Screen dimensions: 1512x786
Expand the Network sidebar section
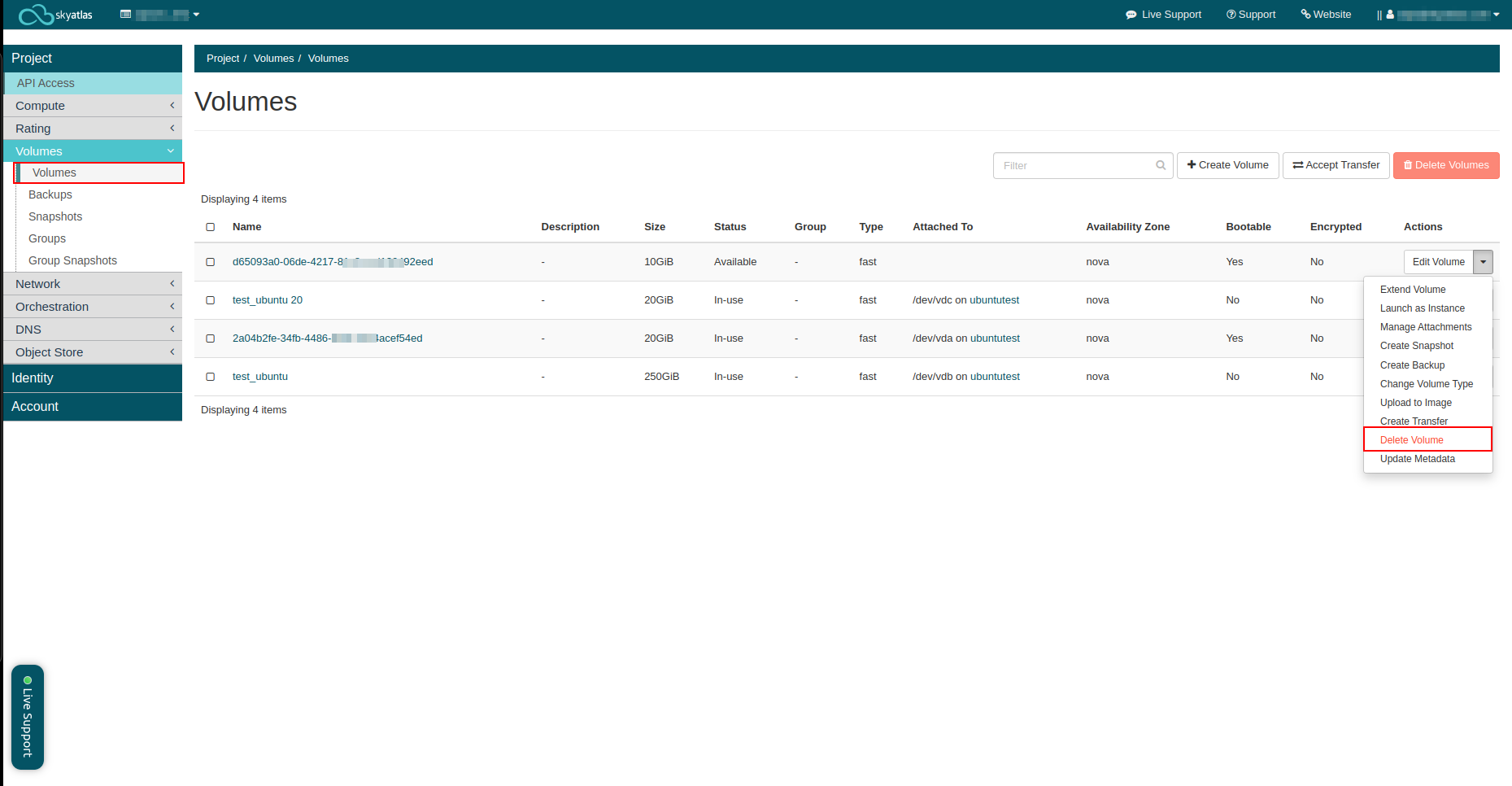(93, 284)
